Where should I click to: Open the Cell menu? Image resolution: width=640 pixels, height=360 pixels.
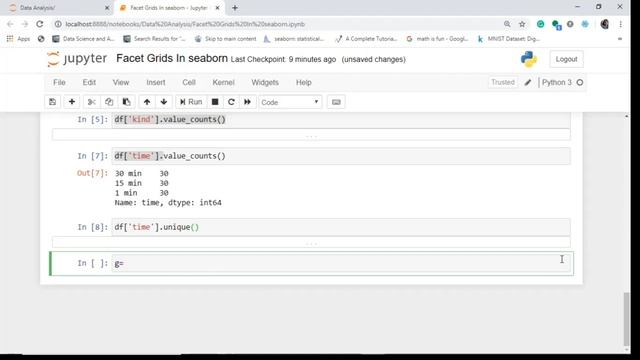pyautogui.click(x=189, y=82)
